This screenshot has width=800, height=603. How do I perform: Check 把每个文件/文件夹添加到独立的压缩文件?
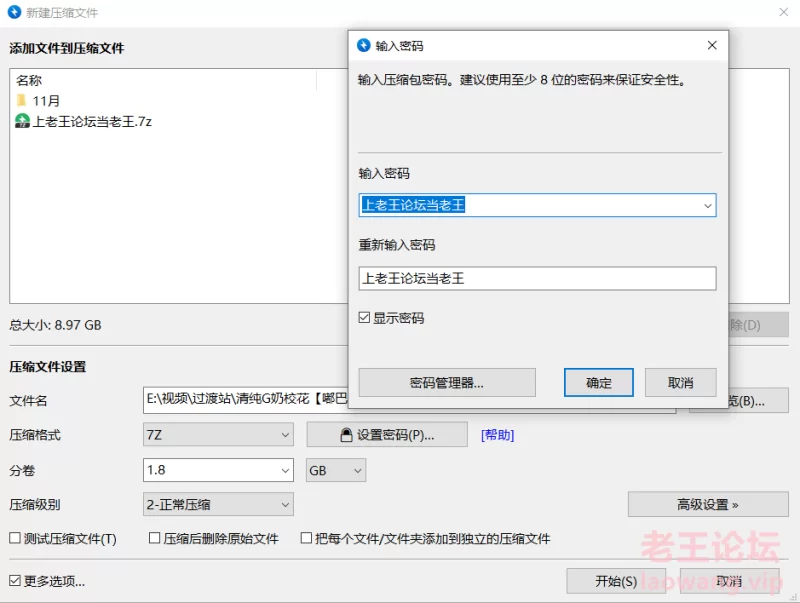point(306,538)
